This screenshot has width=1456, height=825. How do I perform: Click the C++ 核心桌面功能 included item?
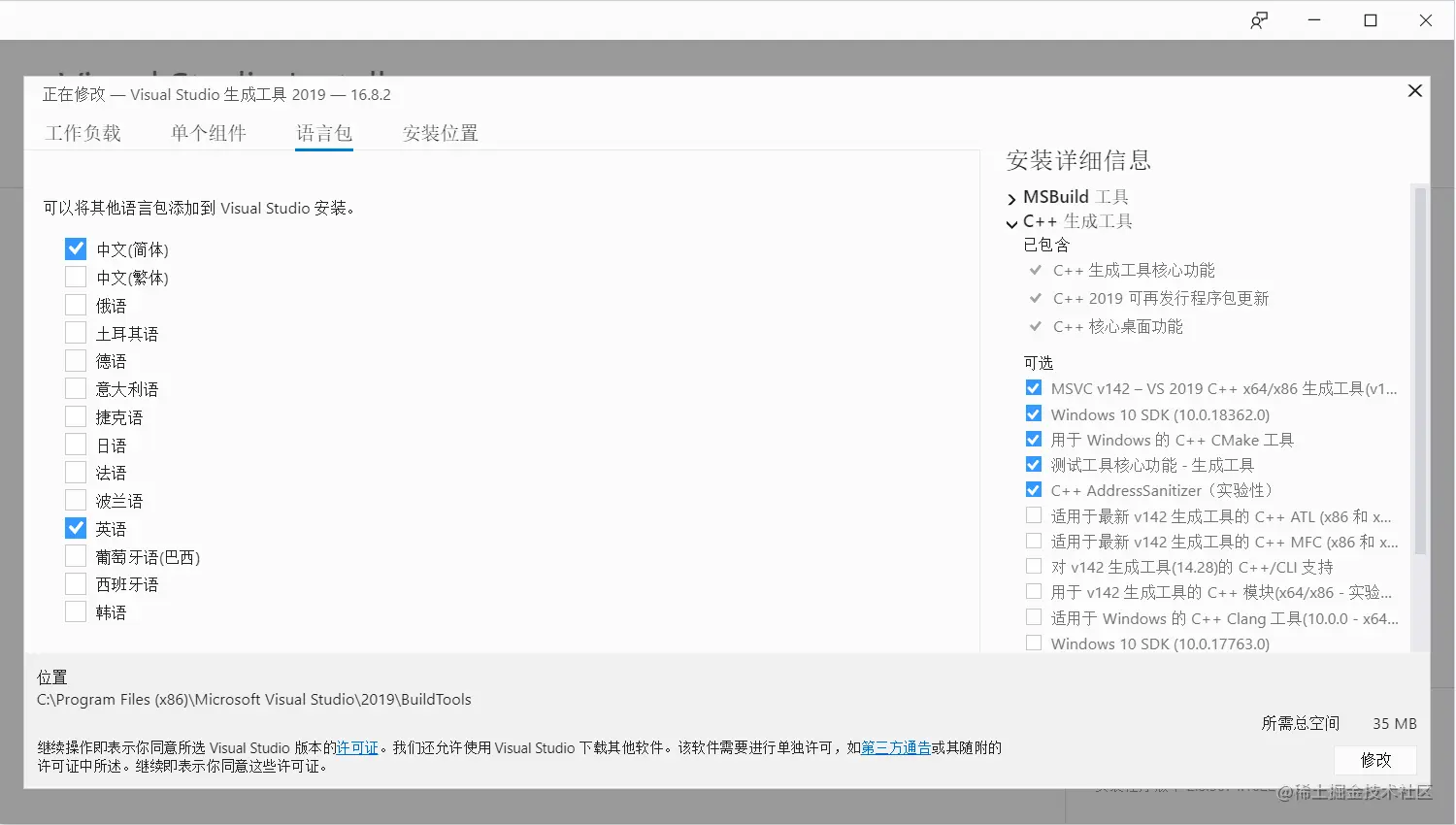[1118, 326]
